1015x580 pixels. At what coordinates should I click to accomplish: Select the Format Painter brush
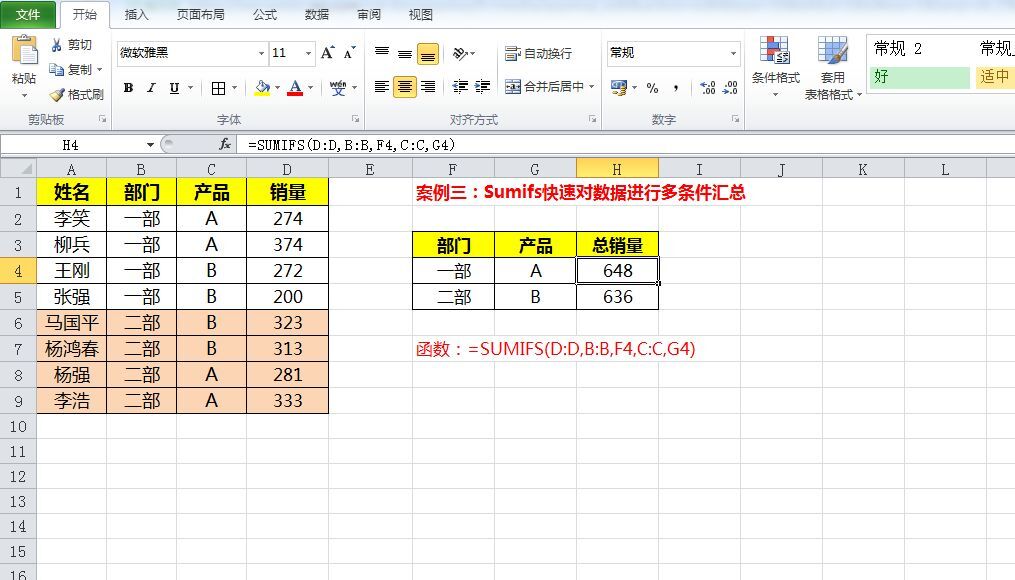tap(57, 95)
